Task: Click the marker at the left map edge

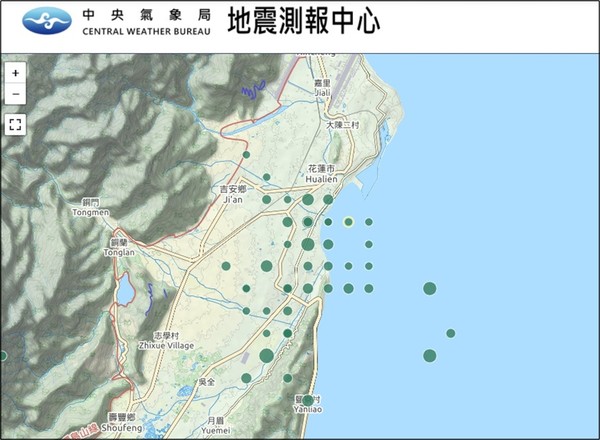Action: 3,356
